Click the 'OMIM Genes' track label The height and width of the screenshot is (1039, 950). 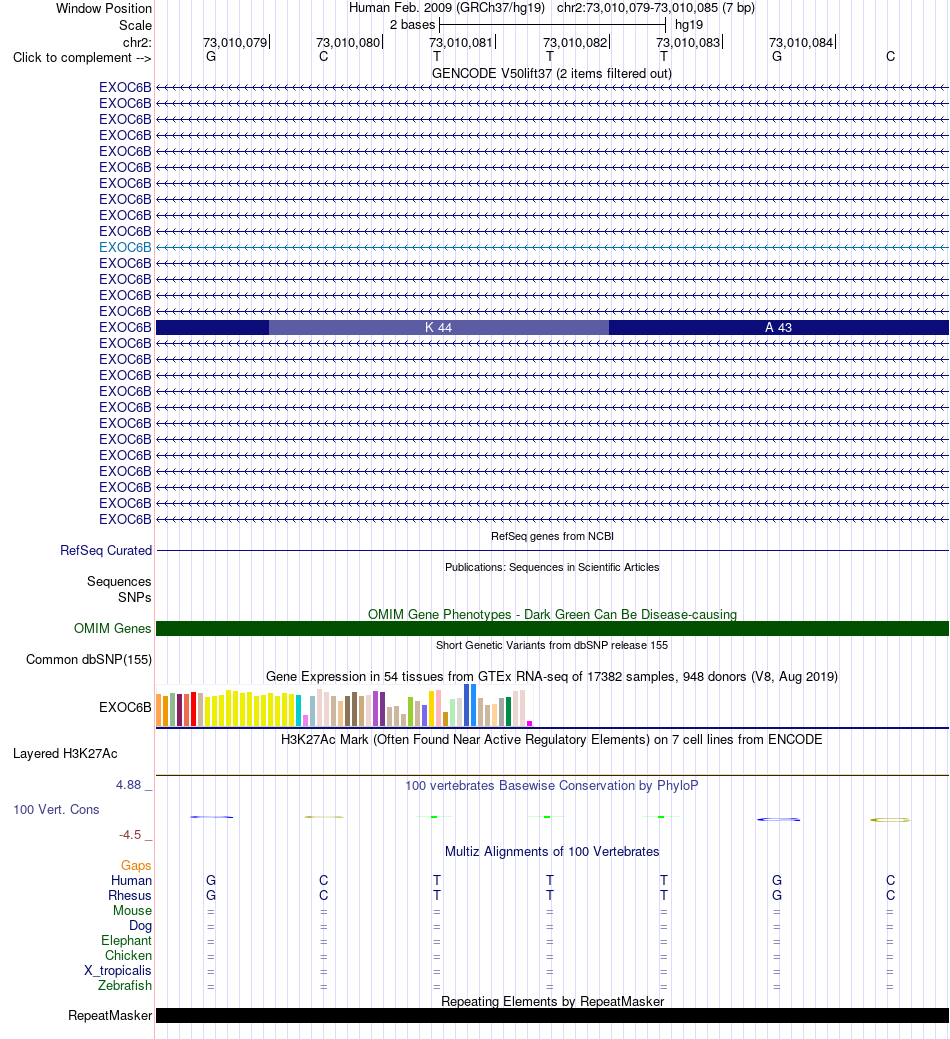tap(113, 628)
